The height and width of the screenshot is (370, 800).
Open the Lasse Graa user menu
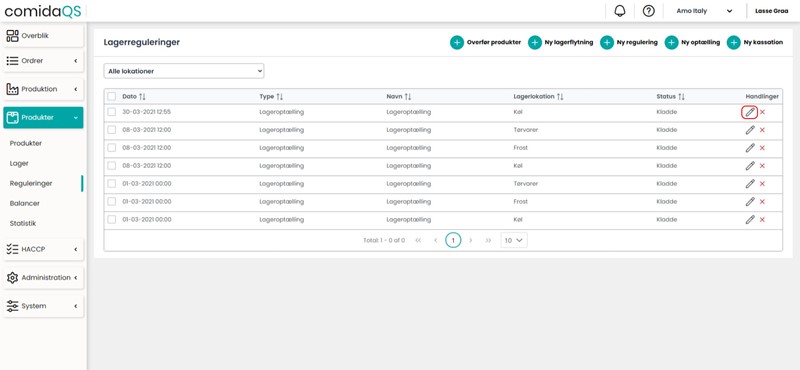pos(771,11)
